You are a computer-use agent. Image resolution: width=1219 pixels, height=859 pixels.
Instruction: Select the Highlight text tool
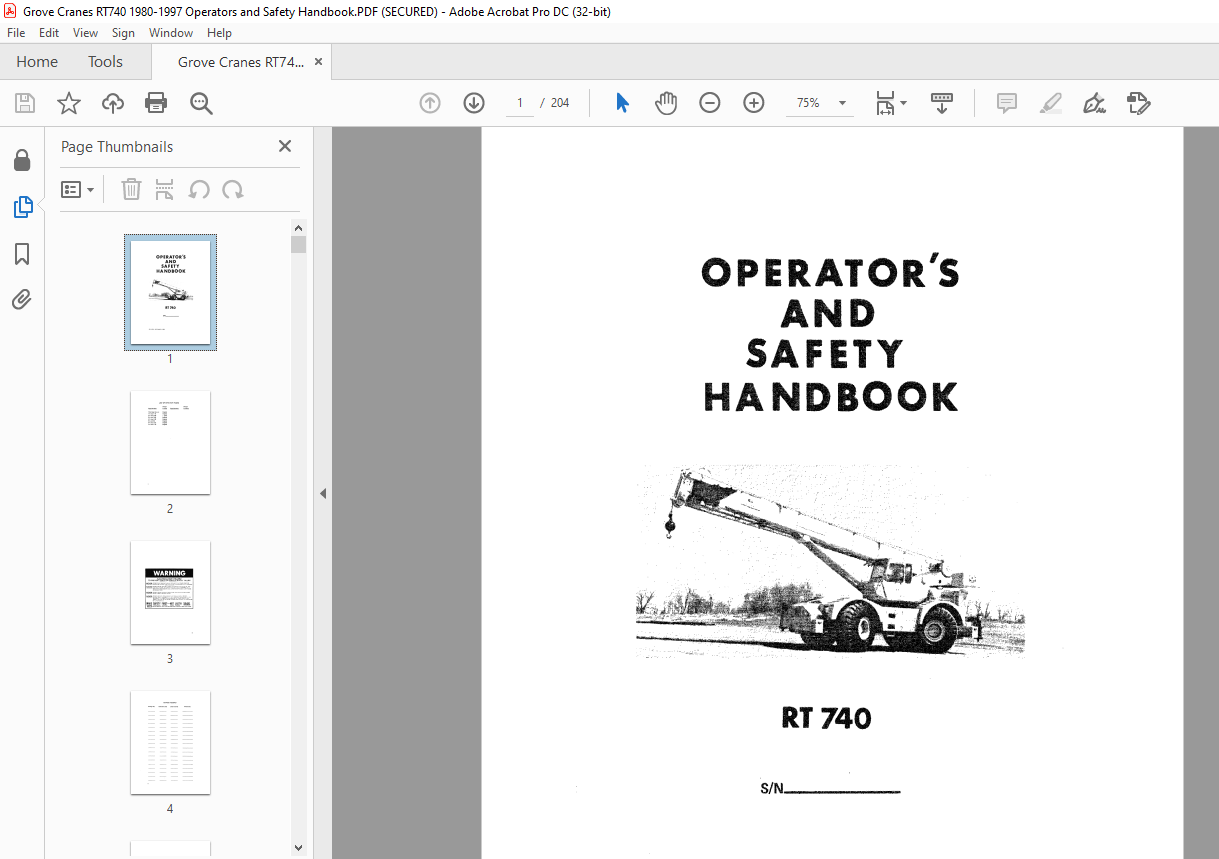(x=1051, y=103)
